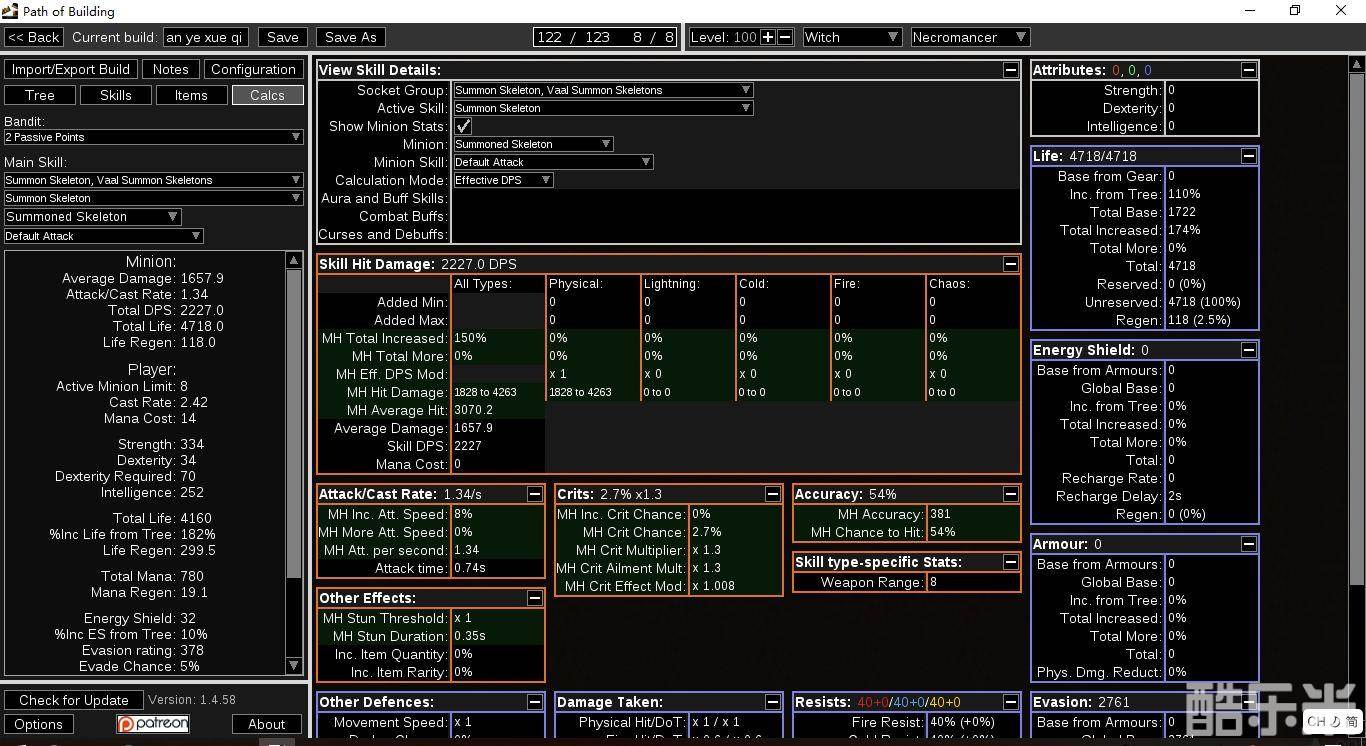Viewport: 1366px width, 746px height.
Task: Switch to the Items tab
Action: click(x=191, y=95)
